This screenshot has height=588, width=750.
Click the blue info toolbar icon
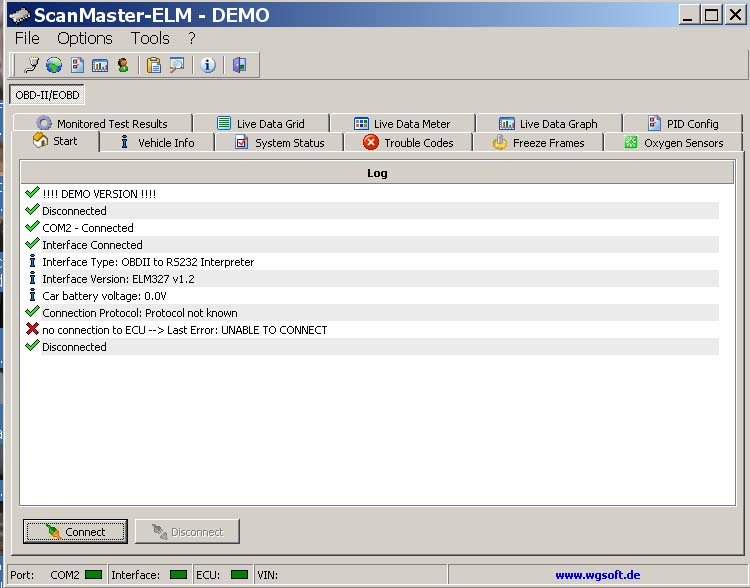208,65
